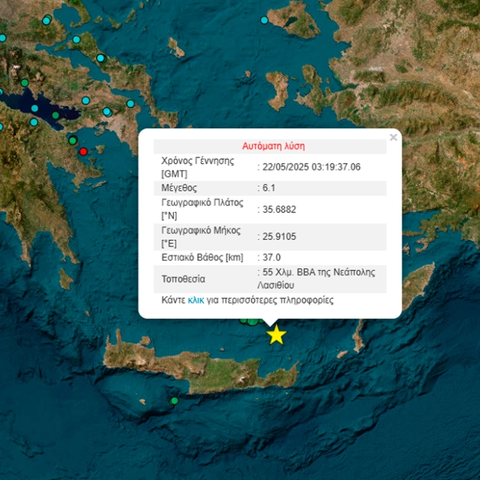This screenshot has height=480, width=480.
Task: Select the magnitude value '6.1'
Action: tap(269, 188)
